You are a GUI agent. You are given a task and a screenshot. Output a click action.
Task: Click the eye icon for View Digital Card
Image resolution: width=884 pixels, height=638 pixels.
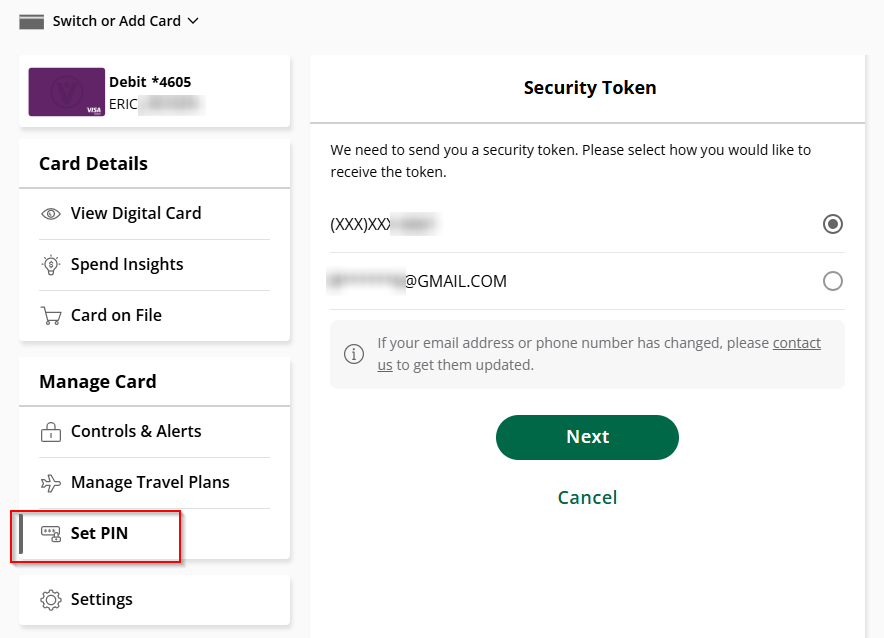point(50,214)
